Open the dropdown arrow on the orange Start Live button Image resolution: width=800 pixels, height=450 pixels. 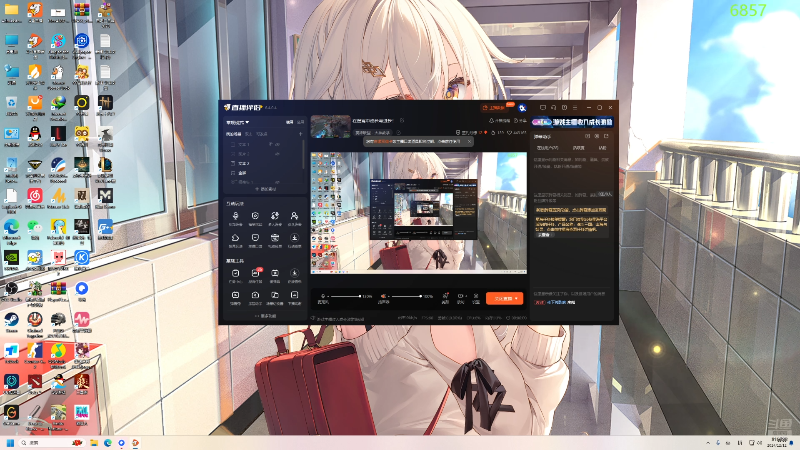516,298
